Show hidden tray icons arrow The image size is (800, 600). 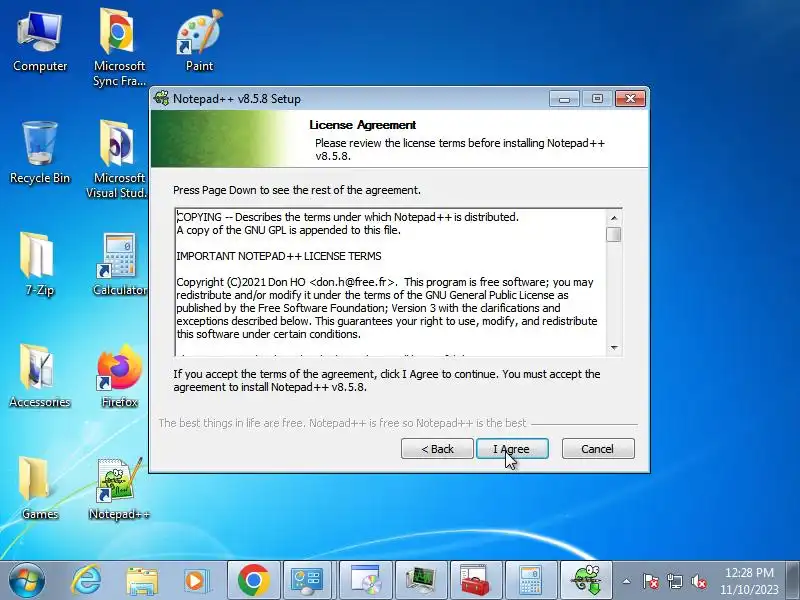(x=627, y=581)
